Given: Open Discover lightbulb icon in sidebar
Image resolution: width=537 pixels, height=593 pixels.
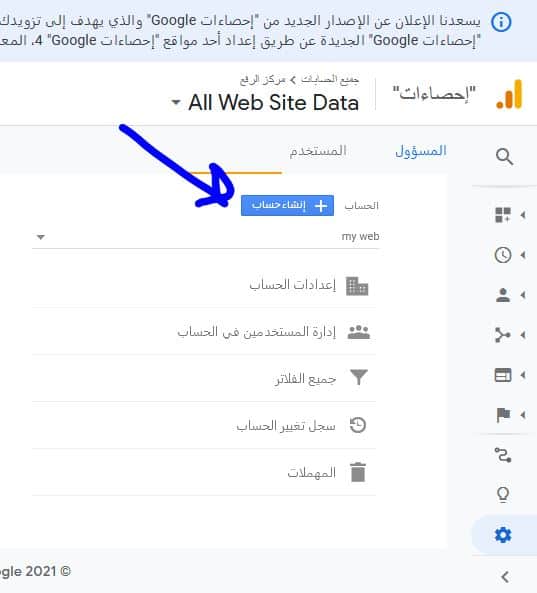Looking at the screenshot, I should [x=503, y=495].
